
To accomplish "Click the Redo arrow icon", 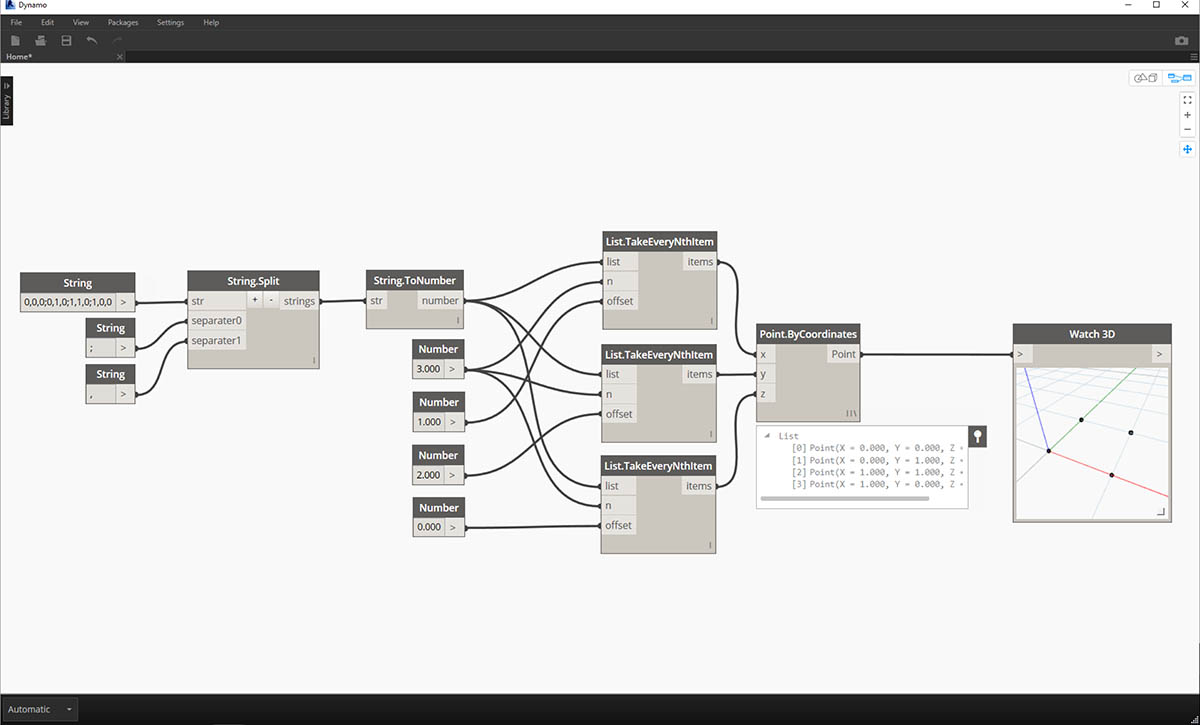I will (117, 40).
